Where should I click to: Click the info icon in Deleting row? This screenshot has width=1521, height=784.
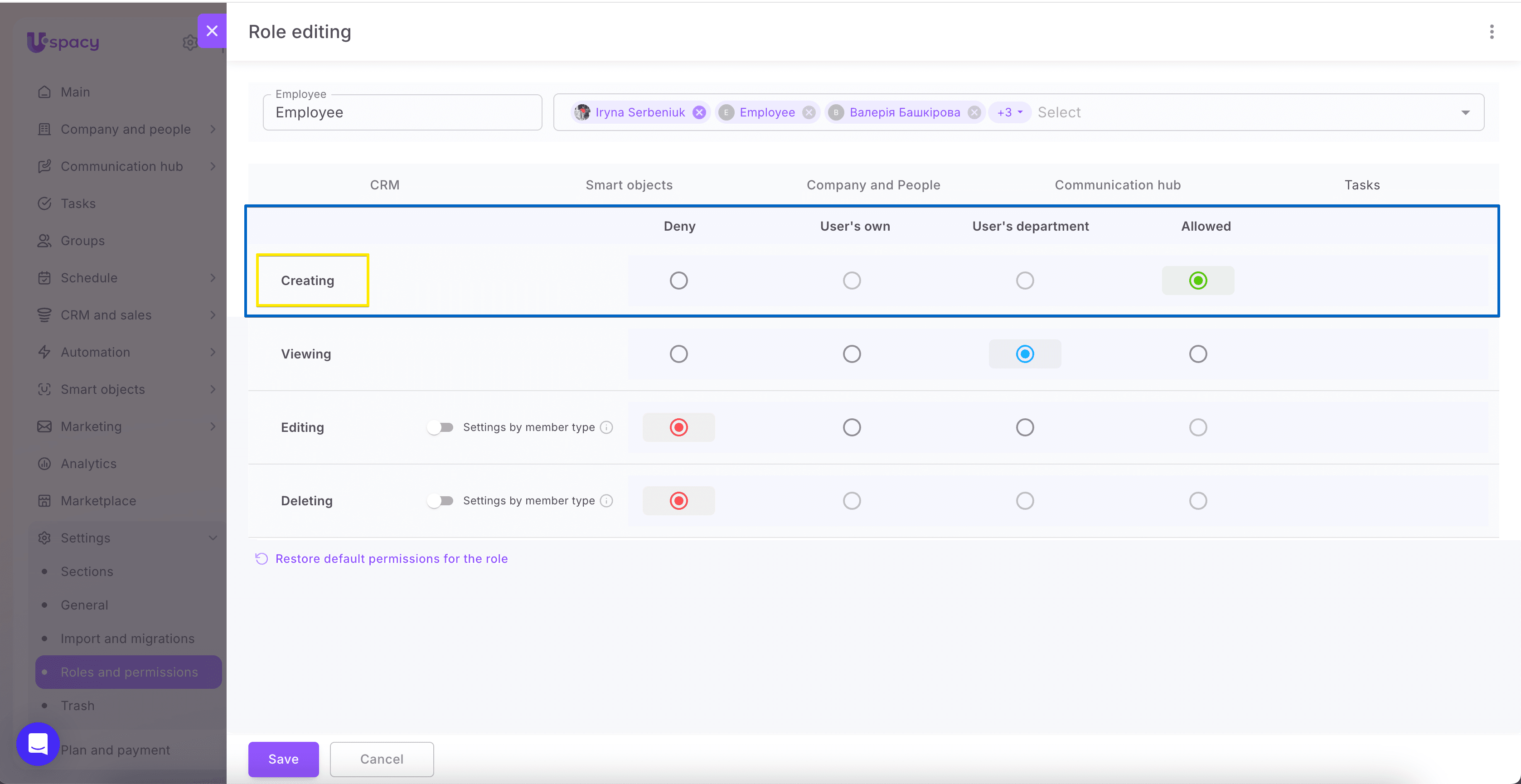coord(606,501)
